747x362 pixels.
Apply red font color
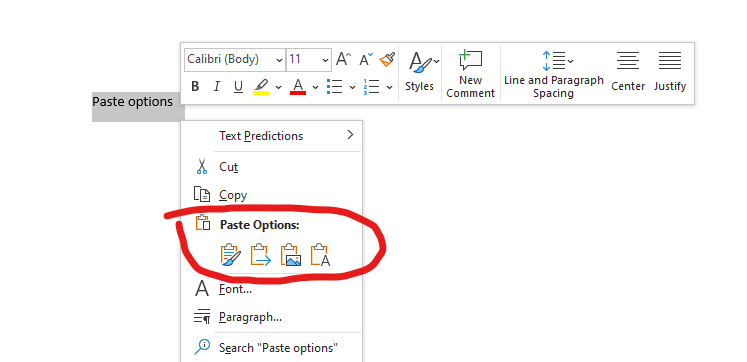pos(298,87)
